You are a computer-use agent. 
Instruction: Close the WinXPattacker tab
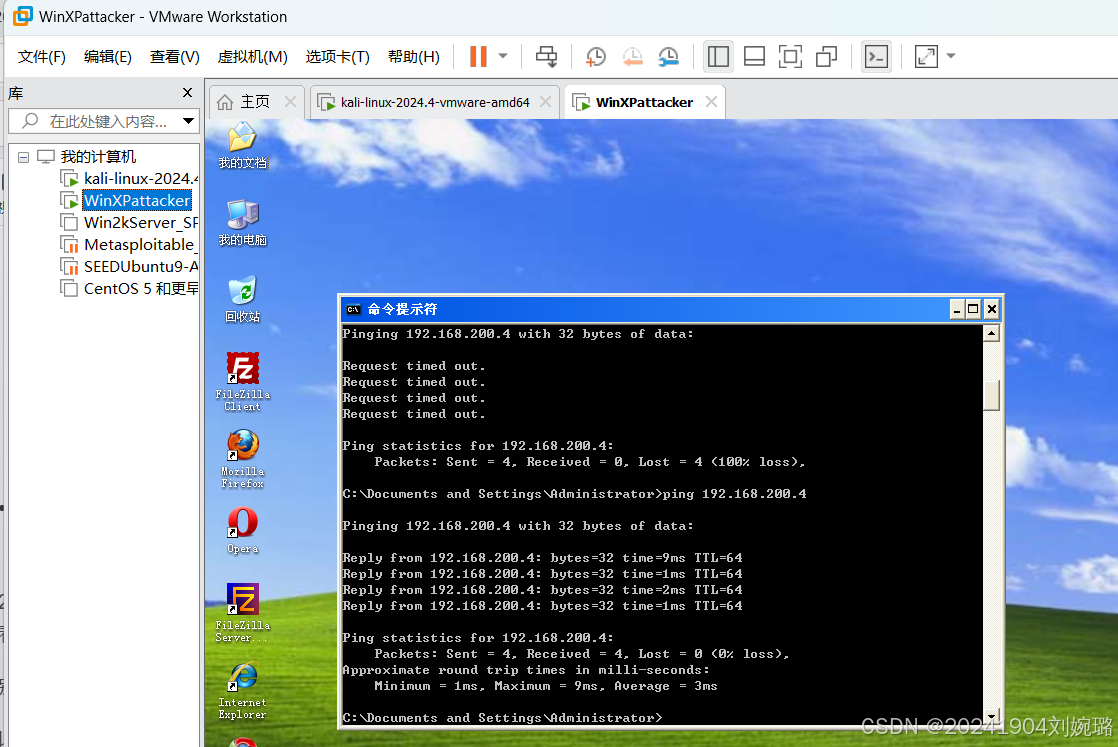click(712, 102)
